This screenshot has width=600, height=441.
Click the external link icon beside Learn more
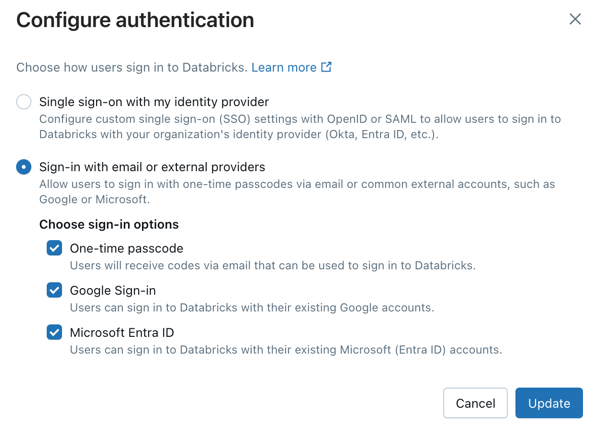(326, 67)
